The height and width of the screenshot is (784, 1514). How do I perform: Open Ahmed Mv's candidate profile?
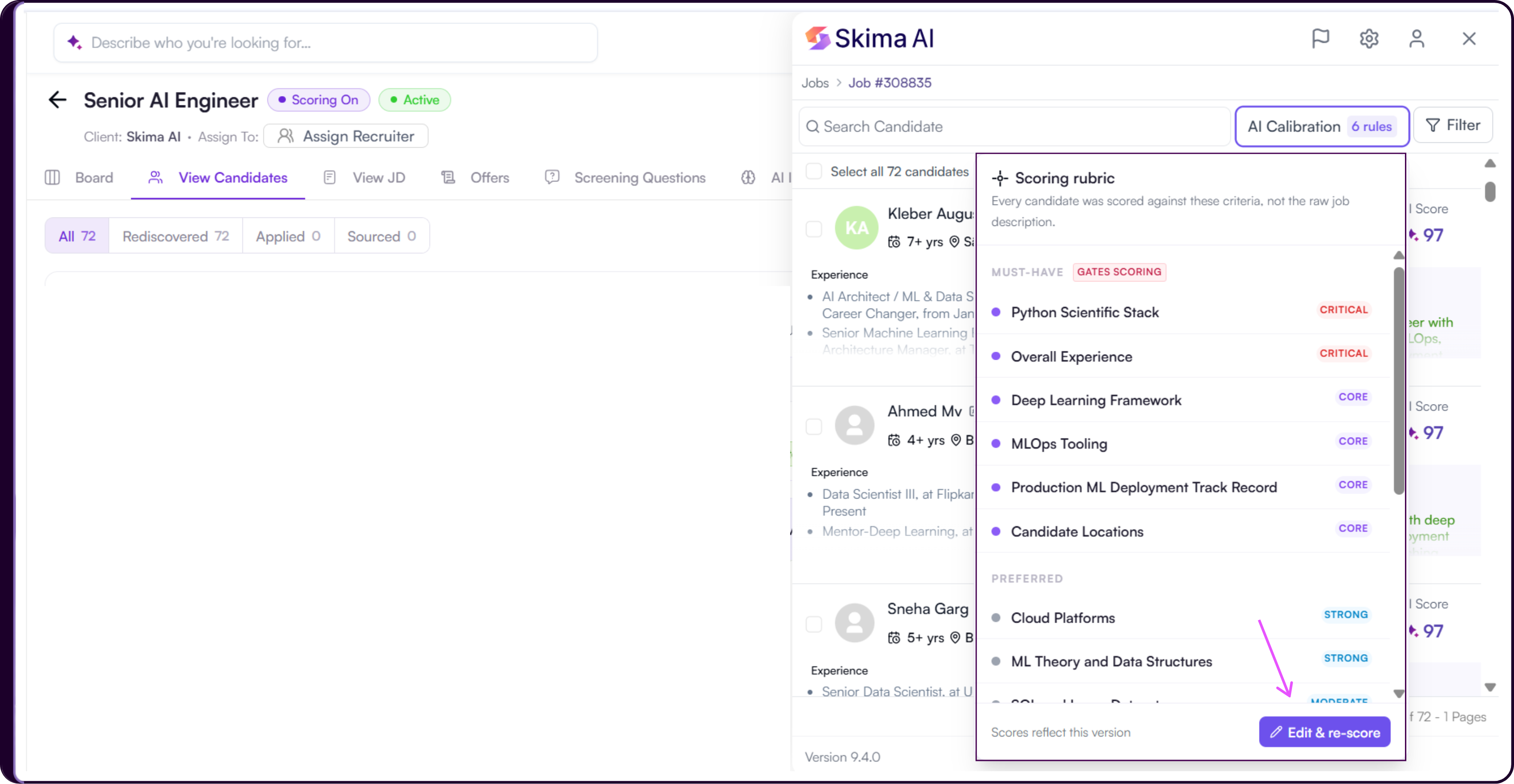(x=925, y=411)
